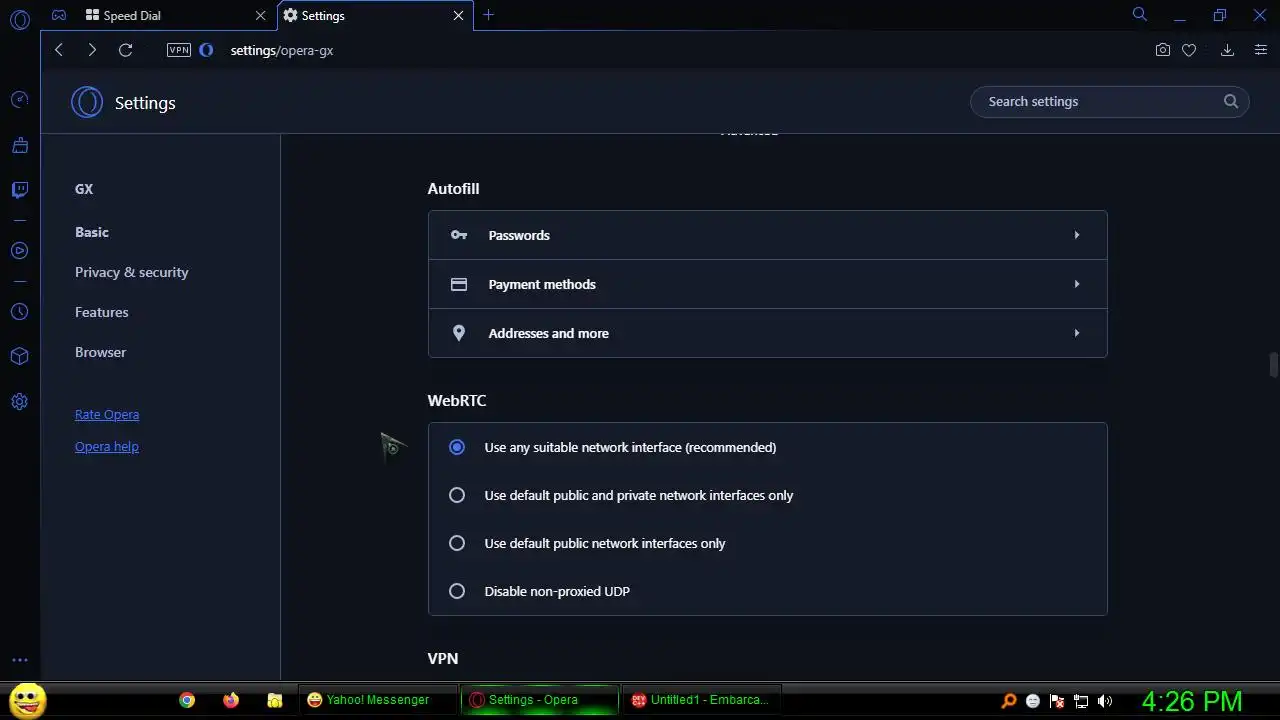Go to GX settings section
Image resolution: width=1280 pixels, height=720 pixels.
(x=84, y=189)
